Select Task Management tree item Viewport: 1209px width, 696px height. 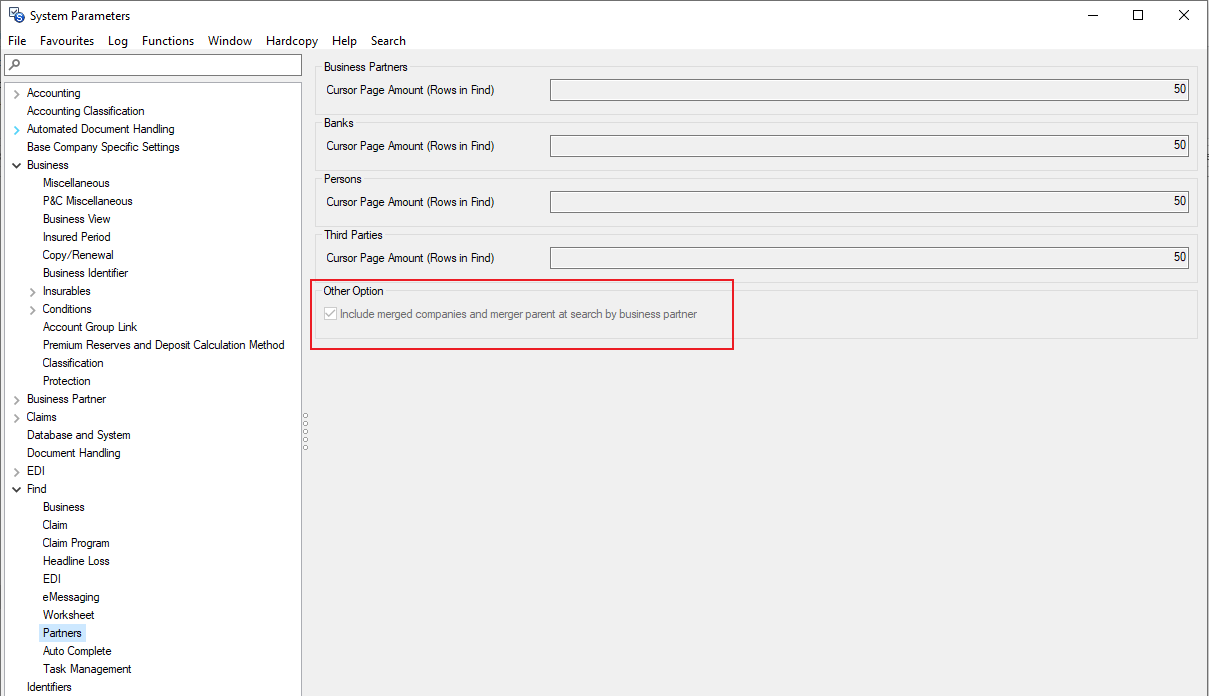pos(87,669)
